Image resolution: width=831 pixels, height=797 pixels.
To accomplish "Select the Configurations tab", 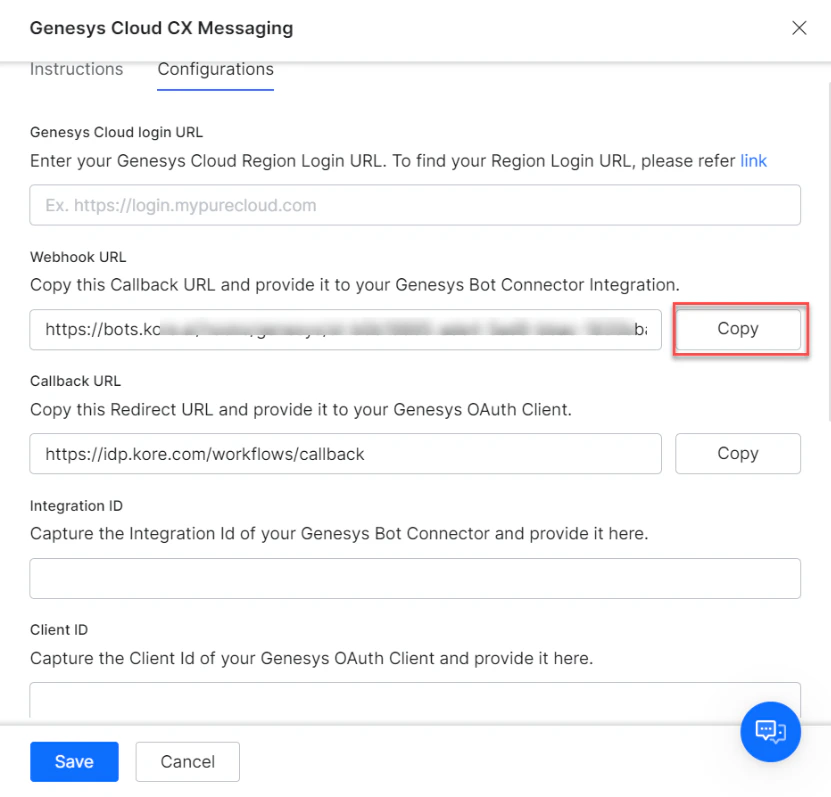I will click(x=215, y=69).
